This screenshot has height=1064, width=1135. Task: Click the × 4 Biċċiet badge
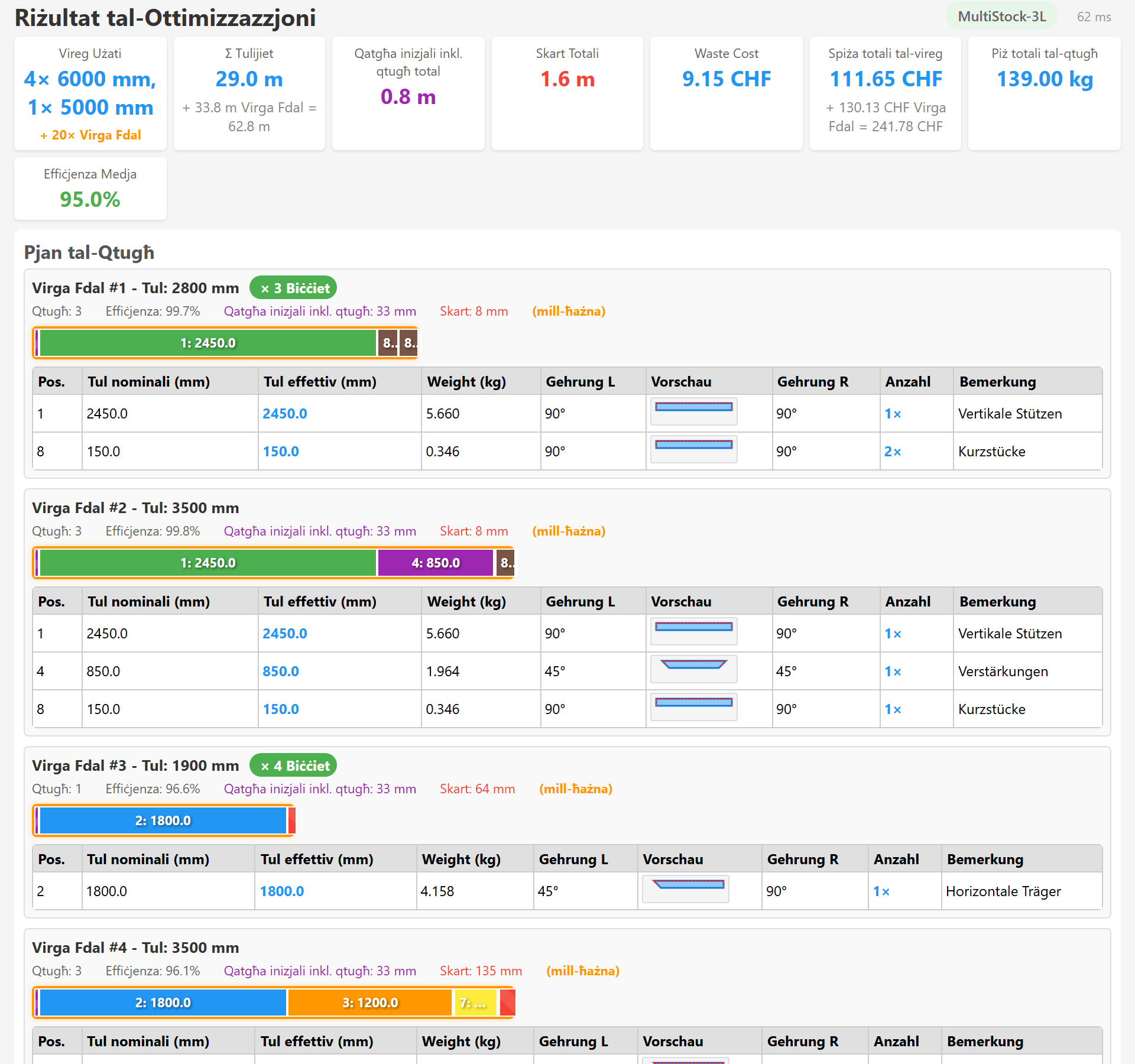coord(293,765)
